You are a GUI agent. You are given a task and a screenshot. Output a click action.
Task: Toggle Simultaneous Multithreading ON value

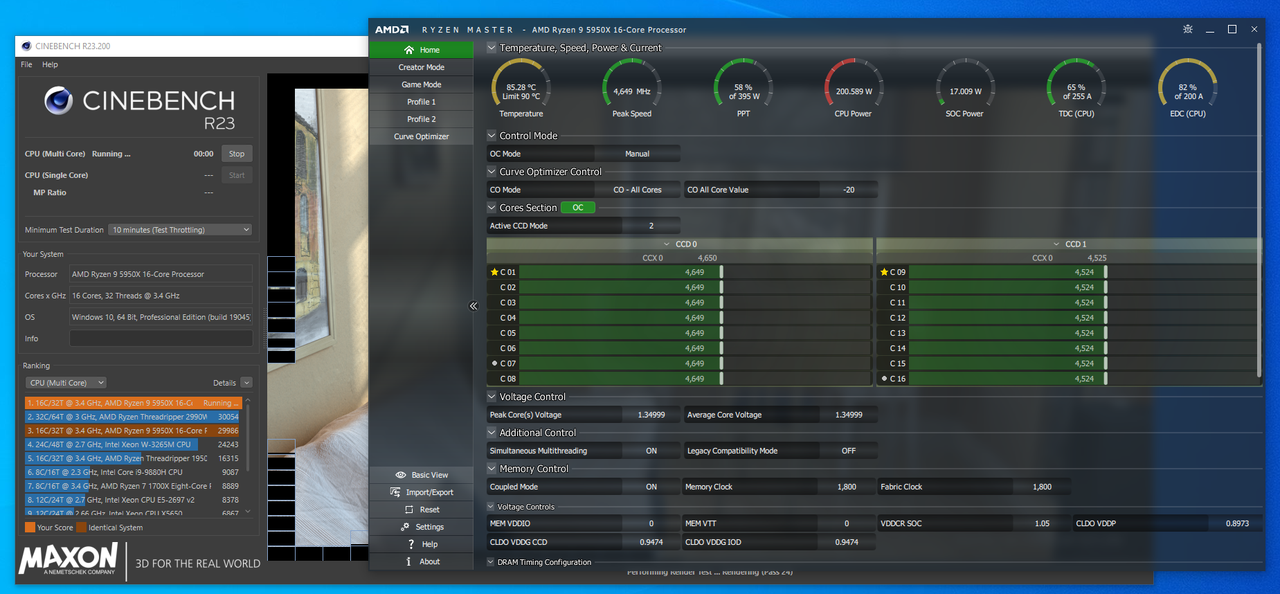(x=651, y=451)
